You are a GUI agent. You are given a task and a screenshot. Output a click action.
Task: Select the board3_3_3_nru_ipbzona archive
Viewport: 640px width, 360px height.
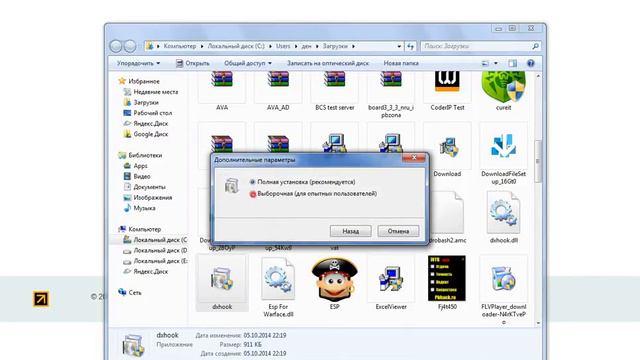coord(391,80)
